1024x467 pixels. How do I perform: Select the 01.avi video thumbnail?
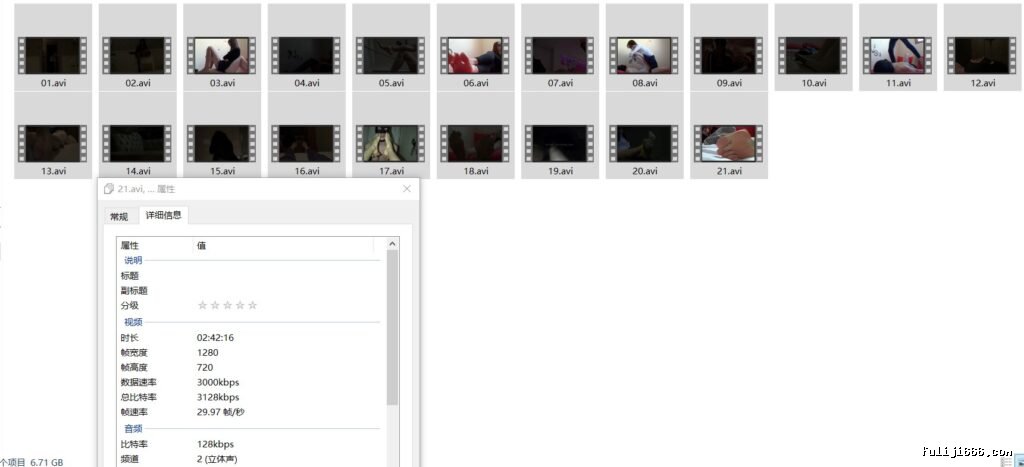(53, 56)
